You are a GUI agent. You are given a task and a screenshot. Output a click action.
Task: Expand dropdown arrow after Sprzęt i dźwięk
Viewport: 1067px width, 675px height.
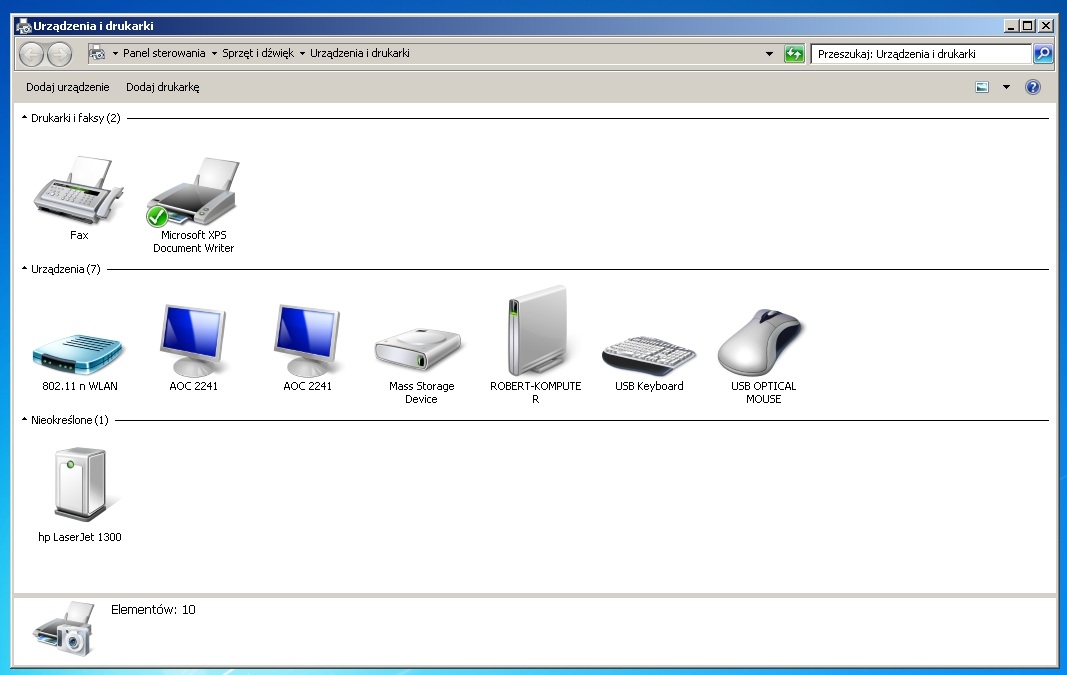[302, 53]
